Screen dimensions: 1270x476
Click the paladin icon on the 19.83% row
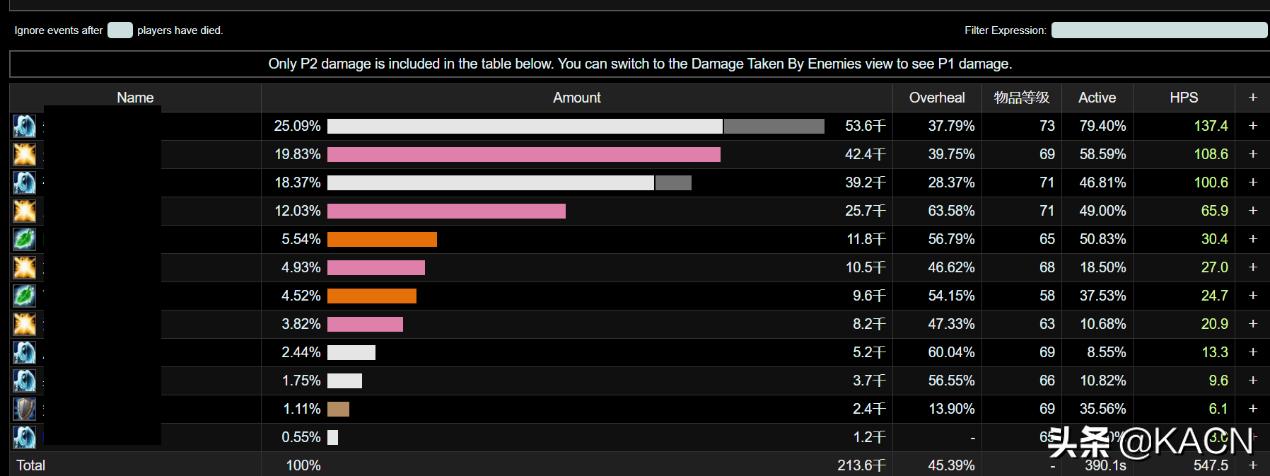24,154
